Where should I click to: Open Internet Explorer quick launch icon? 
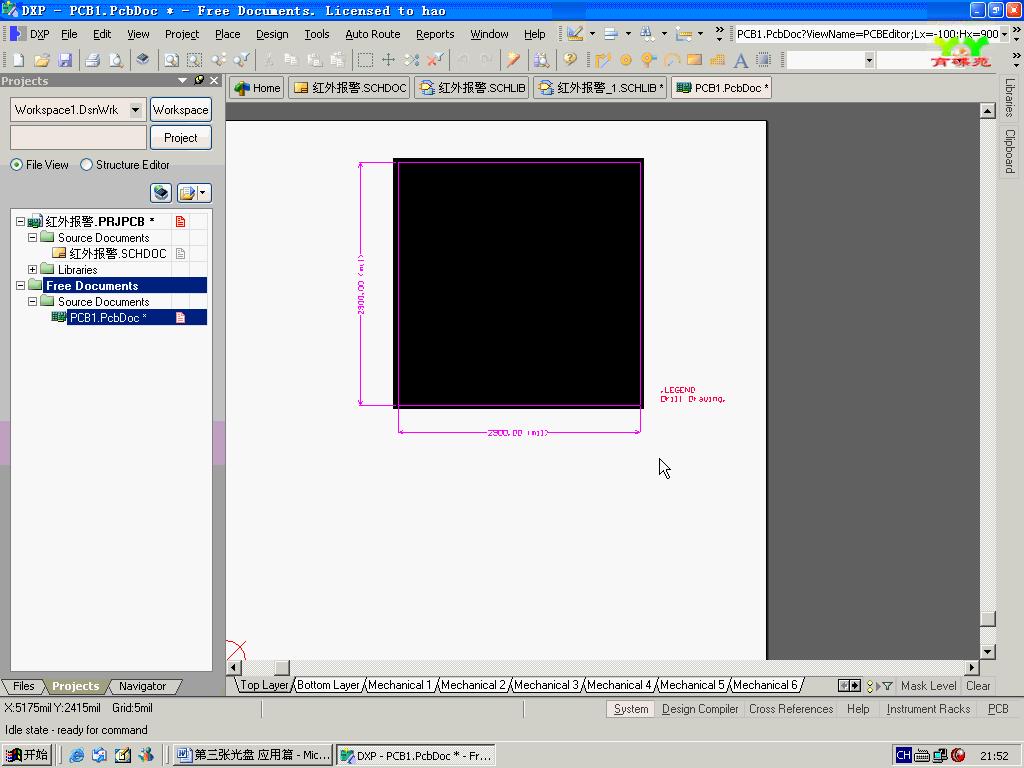76,755
